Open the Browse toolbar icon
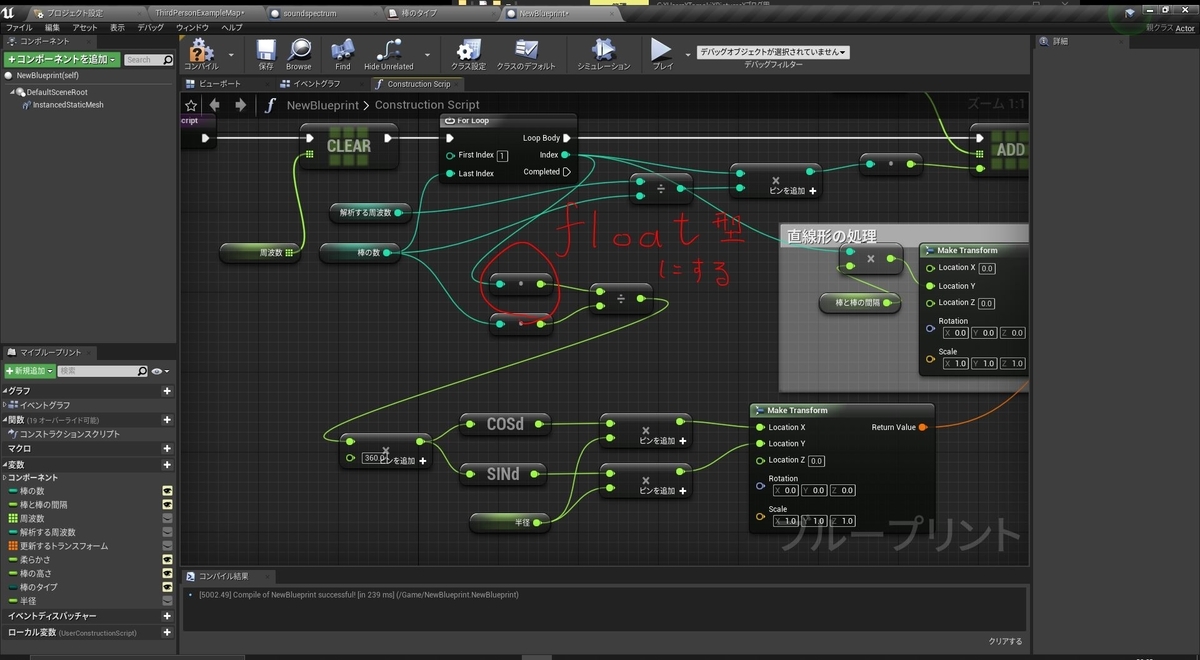 (298, 51)
